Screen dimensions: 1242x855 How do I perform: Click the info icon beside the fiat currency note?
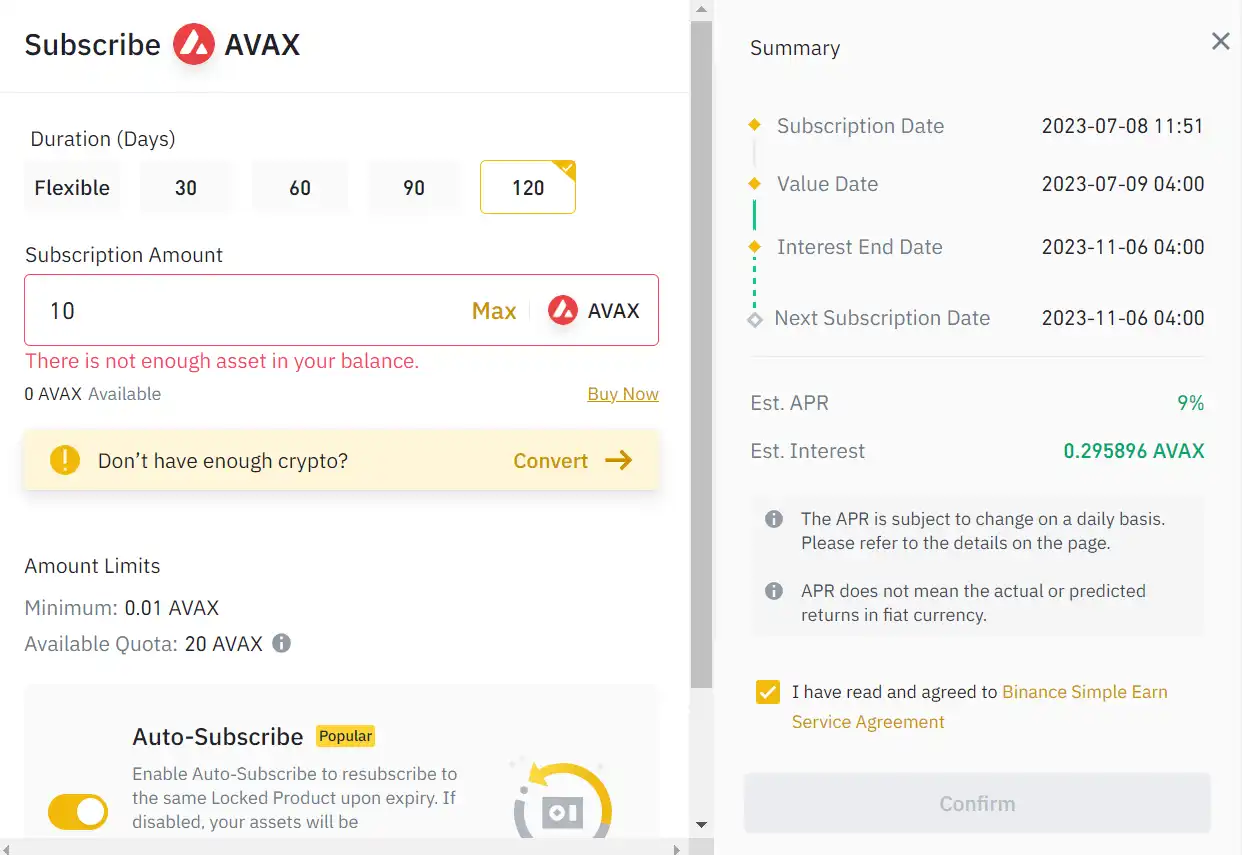(773, 591)
